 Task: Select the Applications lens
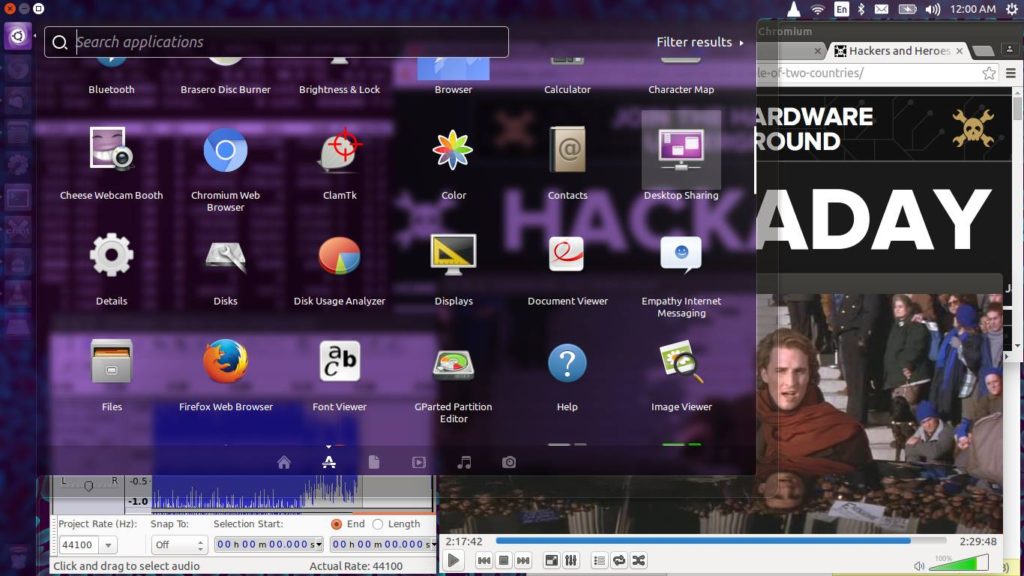(x=328, y=462)
